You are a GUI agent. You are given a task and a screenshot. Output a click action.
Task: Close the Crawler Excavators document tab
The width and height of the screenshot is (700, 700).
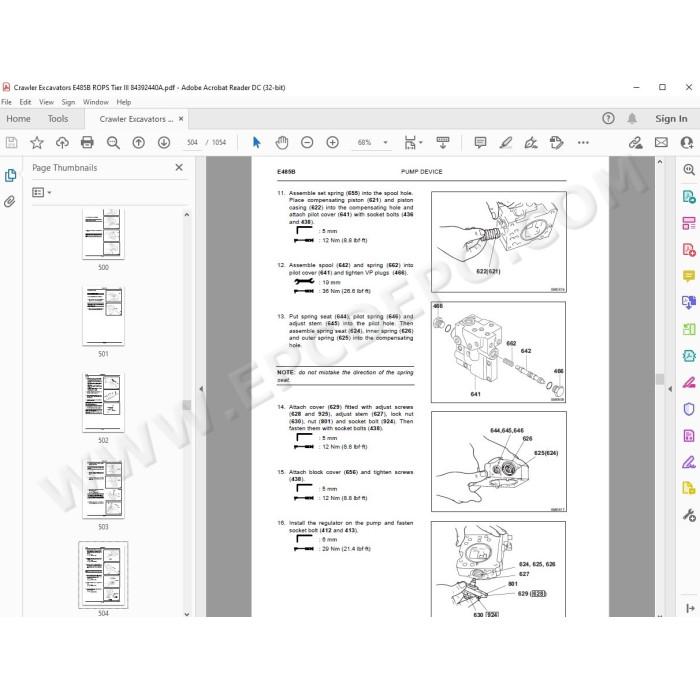181,119
